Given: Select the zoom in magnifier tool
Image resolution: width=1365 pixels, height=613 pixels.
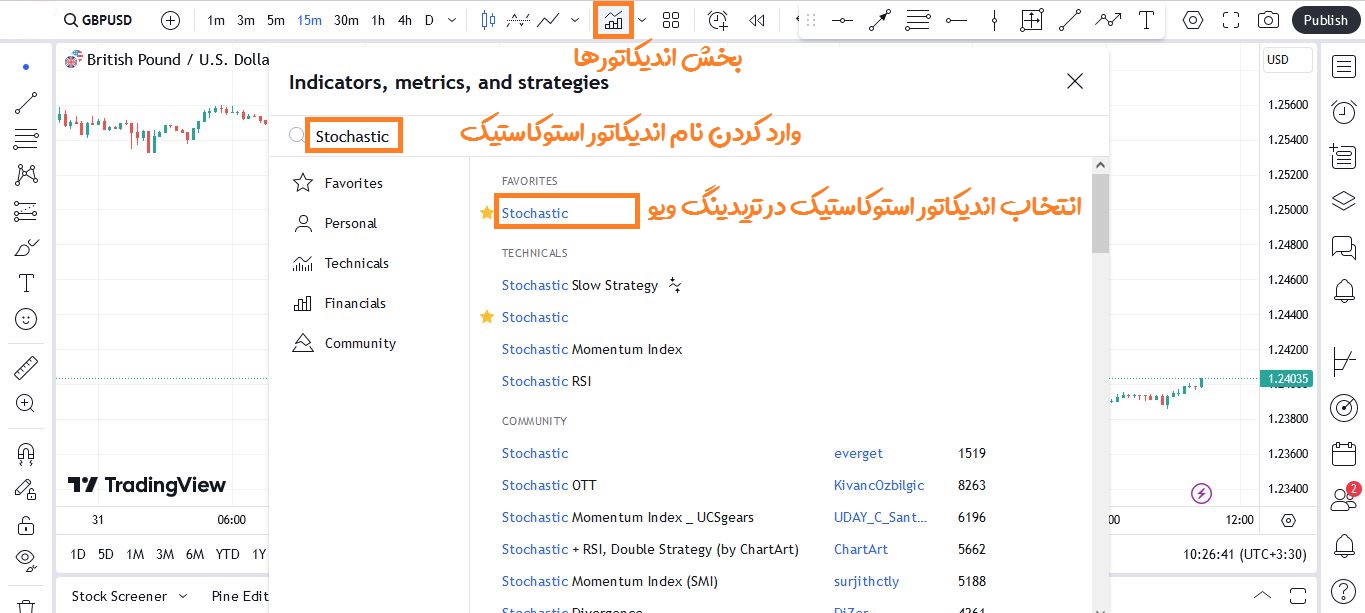Looking at the screenshot, I should [x=26, y=404].
